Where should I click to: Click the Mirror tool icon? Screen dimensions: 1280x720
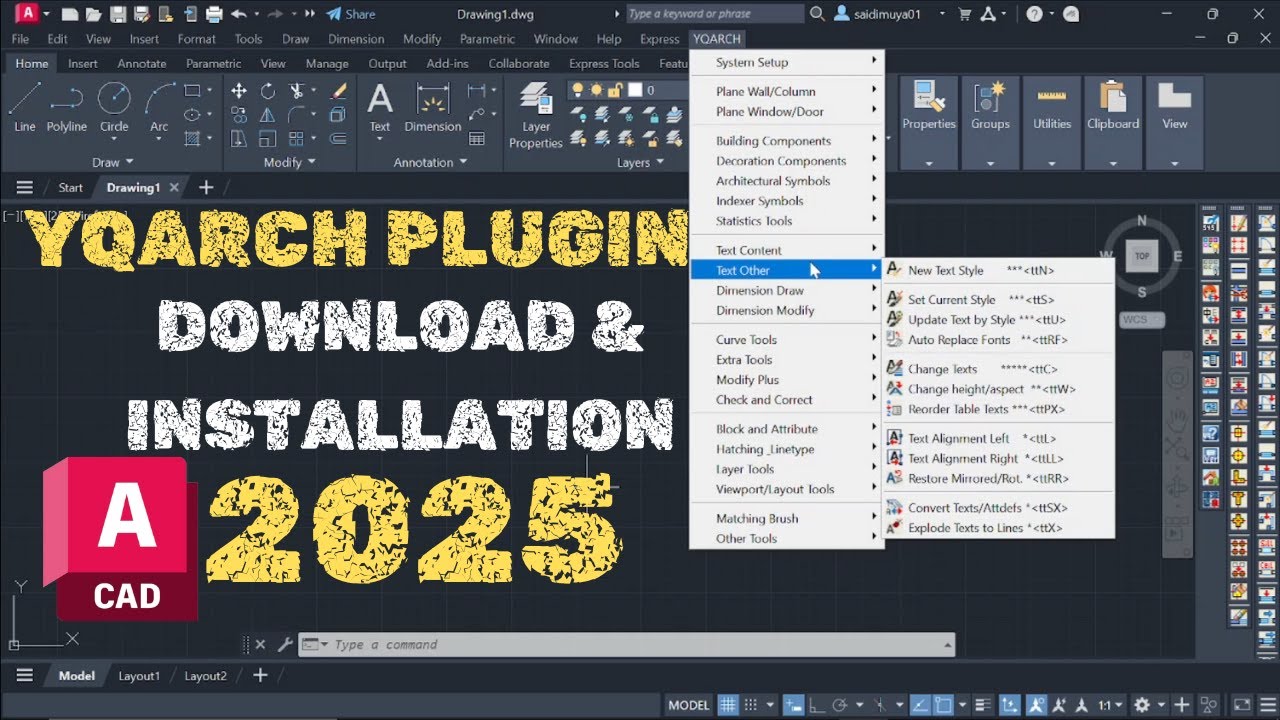pyautogui.click(x=268, y=115)
